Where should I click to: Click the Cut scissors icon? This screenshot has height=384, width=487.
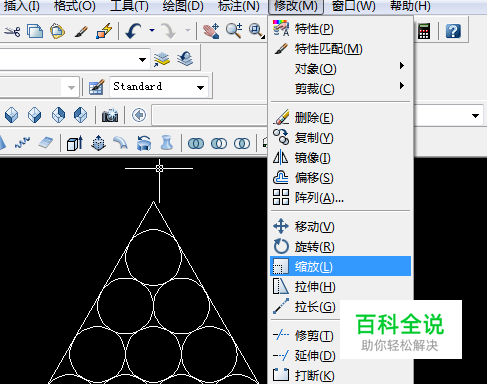pyautogui.click(x=12, y=31)
